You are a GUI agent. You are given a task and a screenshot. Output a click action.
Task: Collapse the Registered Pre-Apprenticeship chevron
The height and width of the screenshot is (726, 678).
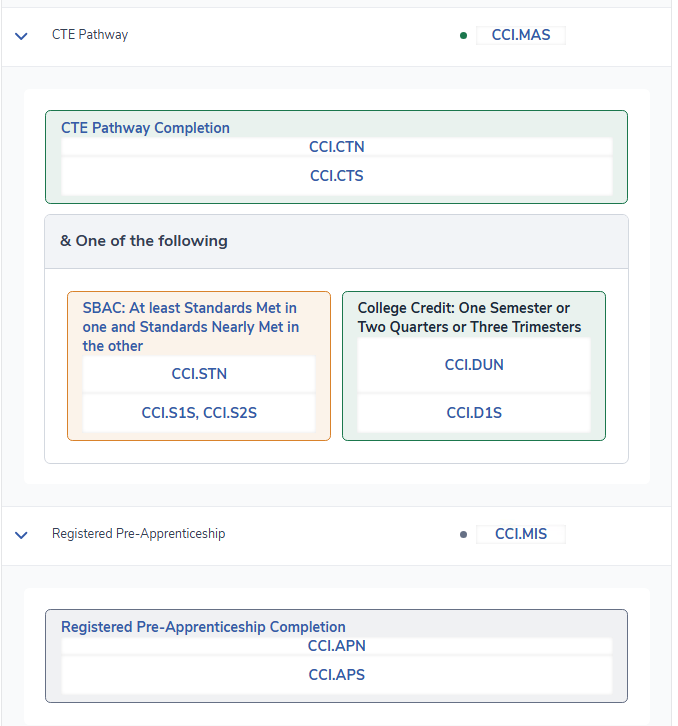point(21,534)
